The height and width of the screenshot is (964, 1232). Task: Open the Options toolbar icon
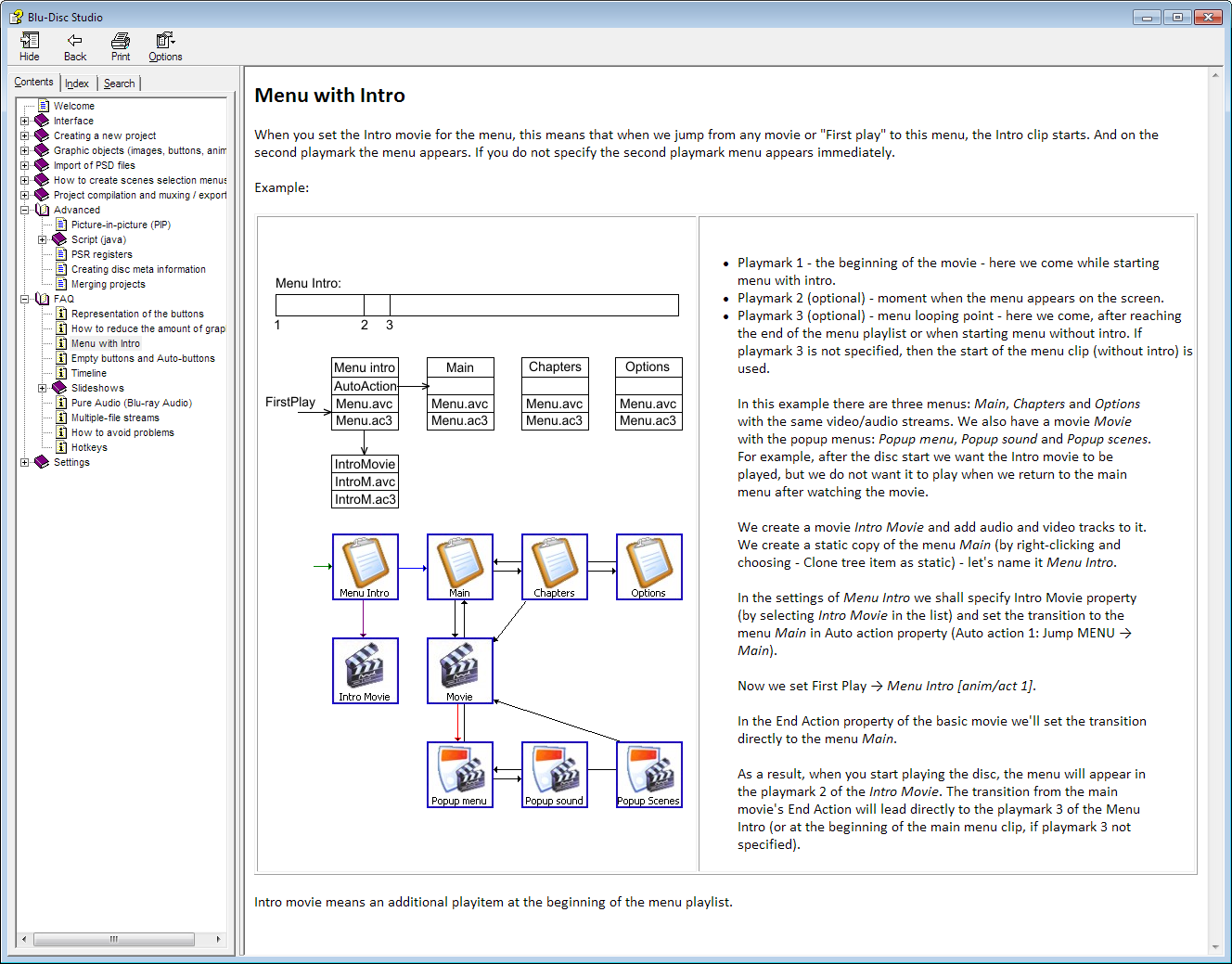pos(165,41)
